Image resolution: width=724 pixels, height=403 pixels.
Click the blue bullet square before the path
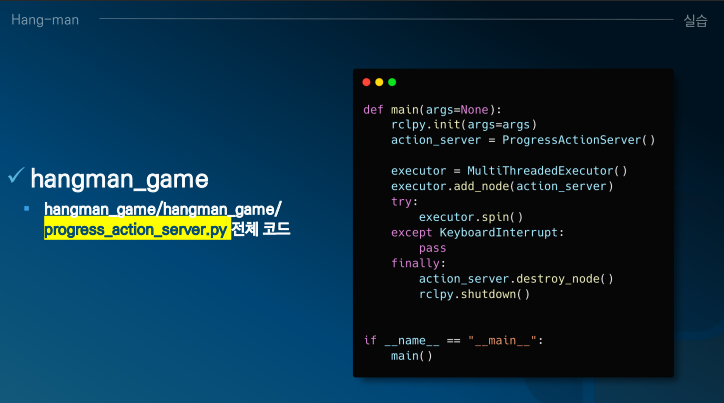[27, 209]
